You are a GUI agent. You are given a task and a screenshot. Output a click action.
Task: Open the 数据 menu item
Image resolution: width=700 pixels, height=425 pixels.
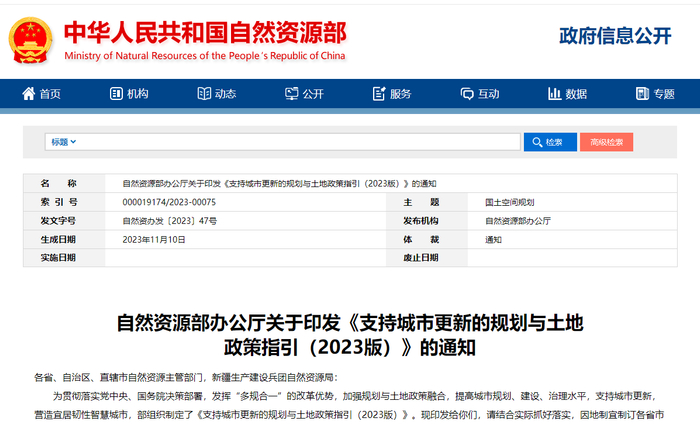coord(567,94)
